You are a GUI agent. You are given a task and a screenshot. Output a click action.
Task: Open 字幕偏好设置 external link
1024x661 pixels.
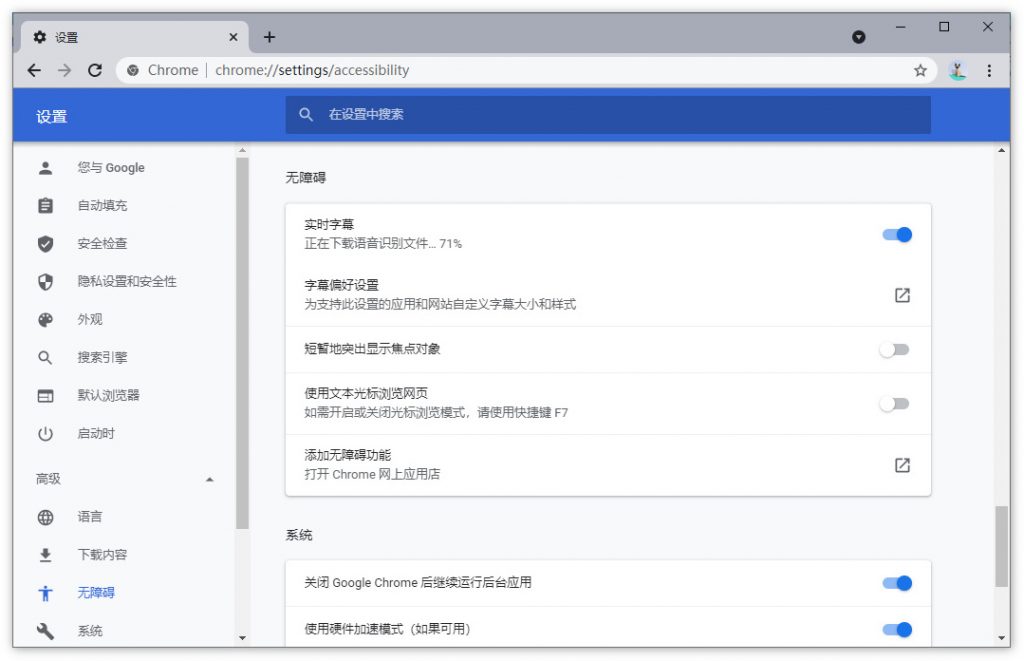[902, 295]
